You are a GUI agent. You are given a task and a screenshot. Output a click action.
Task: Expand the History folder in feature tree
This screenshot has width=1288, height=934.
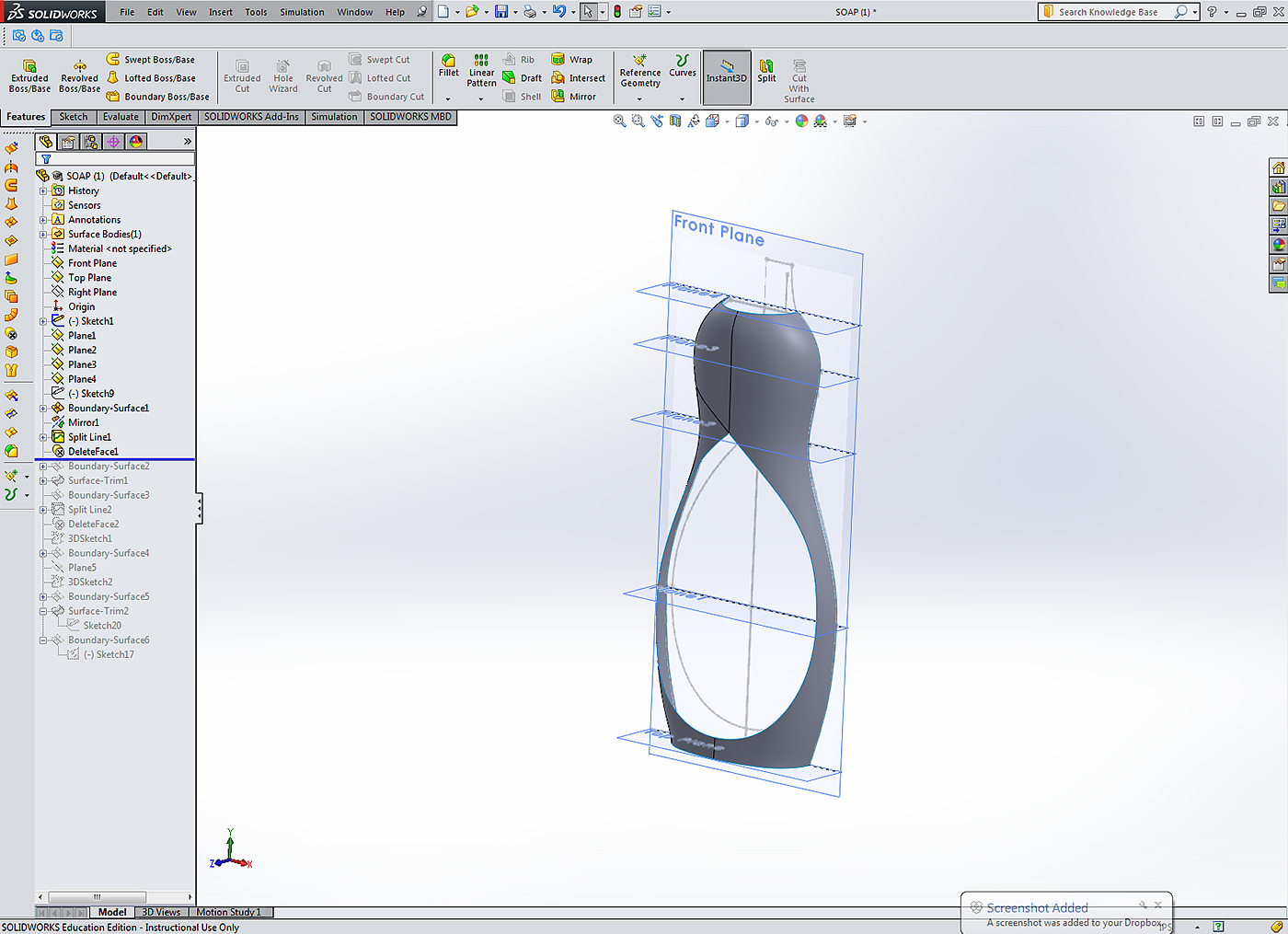(x=43, y=191)
